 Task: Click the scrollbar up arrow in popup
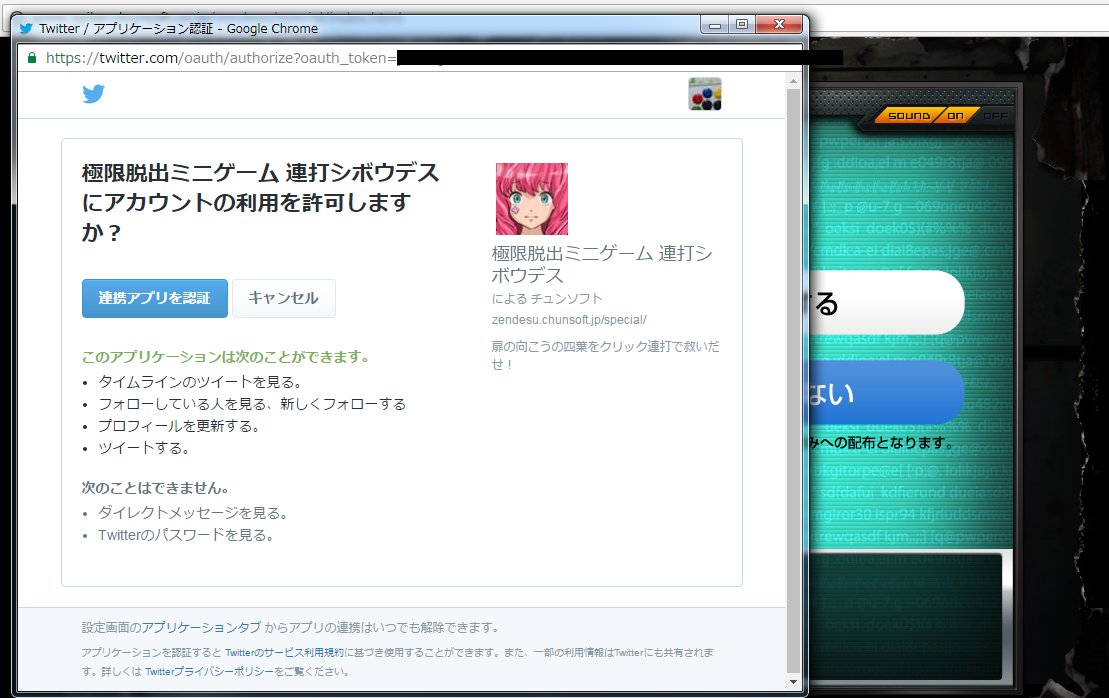coord(793,82)
